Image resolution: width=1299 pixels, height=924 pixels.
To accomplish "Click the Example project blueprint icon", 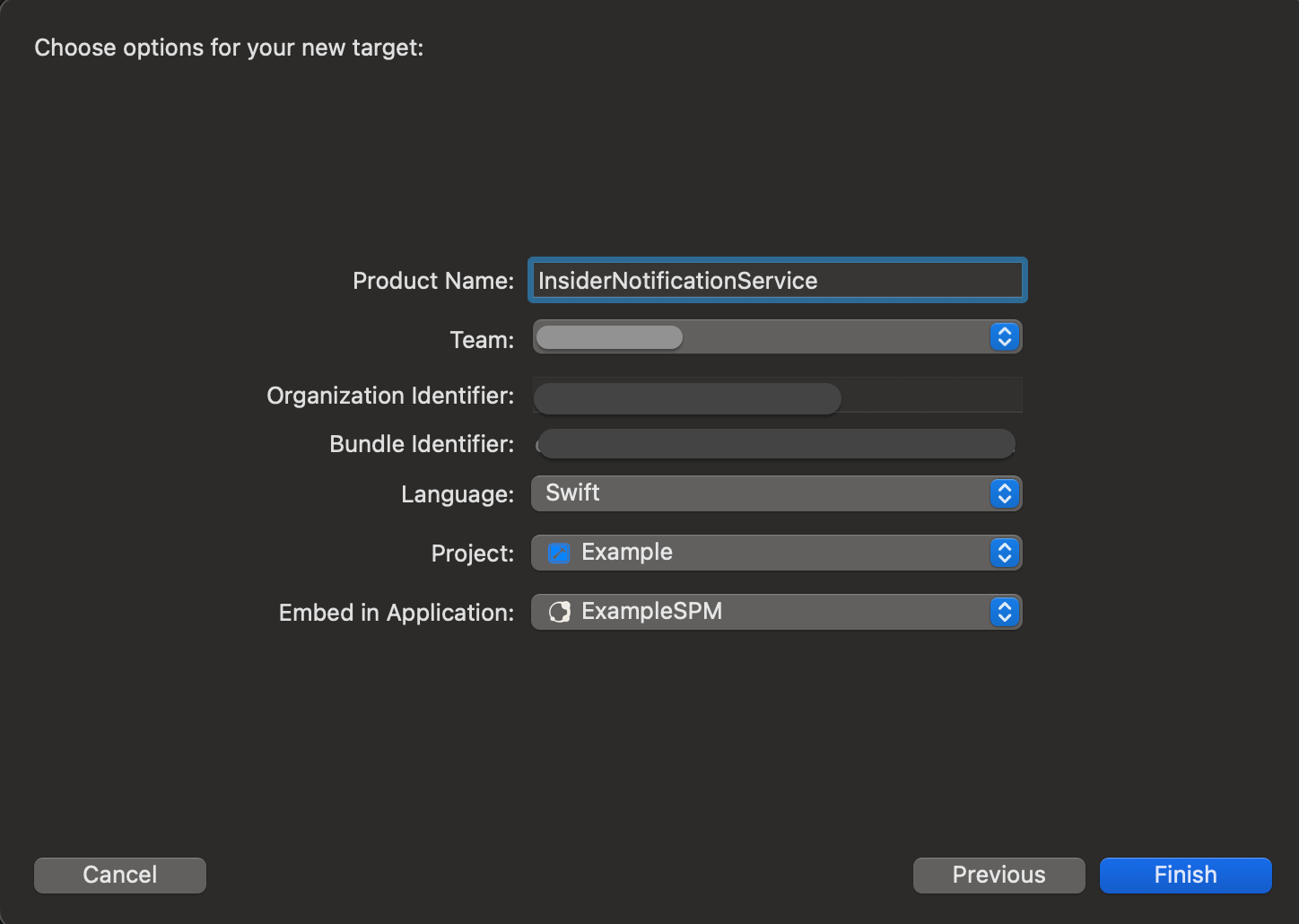I will pos(560,553).
